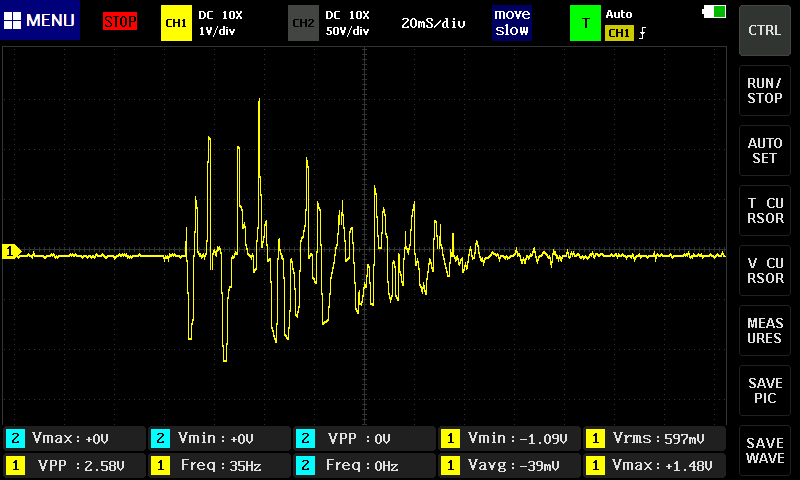Open the MEASURES panel
The height and width of the screenshot is (480, 800).
coord(765,331)
